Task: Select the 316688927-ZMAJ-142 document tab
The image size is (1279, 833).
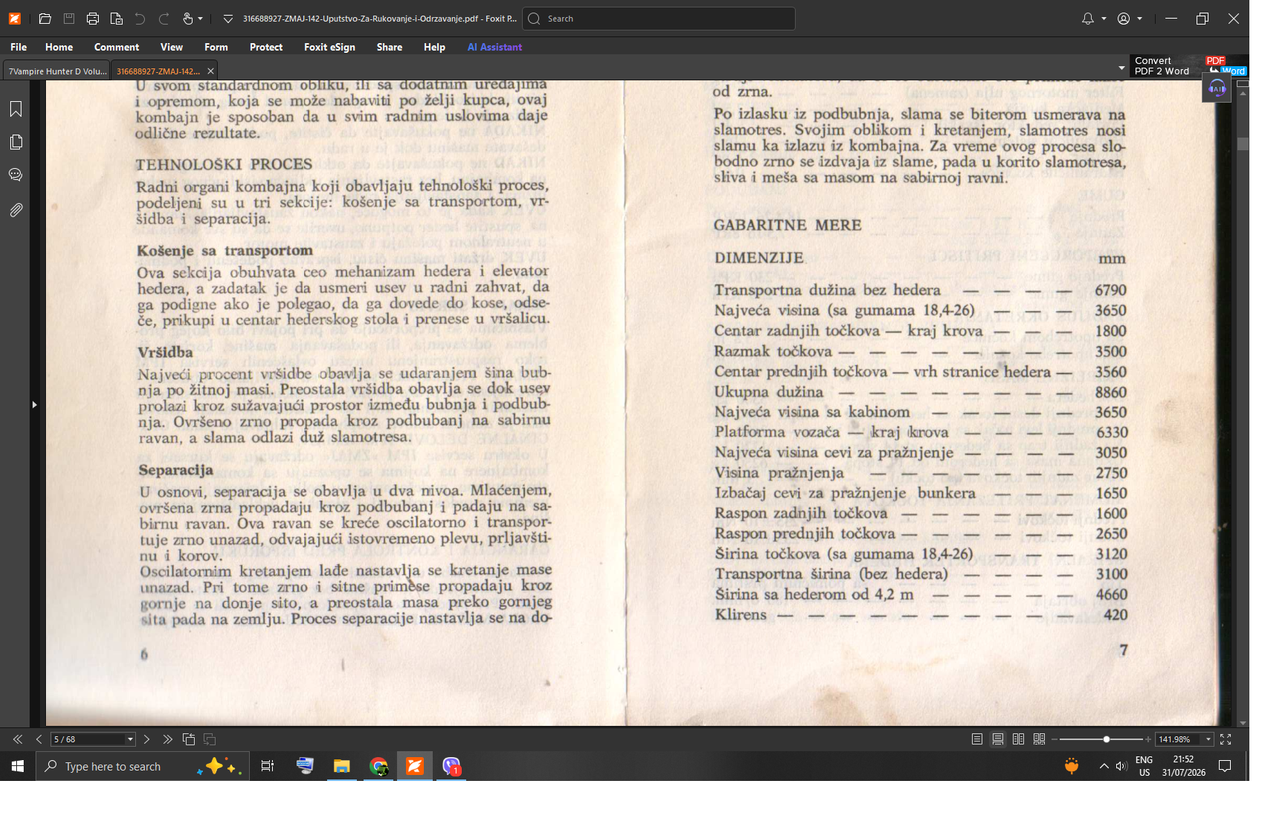Action: (158, 71)
